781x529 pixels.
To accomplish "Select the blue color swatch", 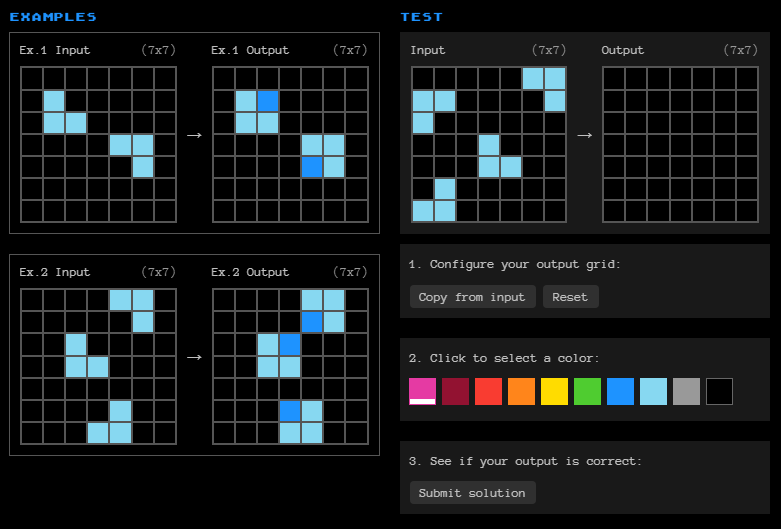I will point(620,391).
